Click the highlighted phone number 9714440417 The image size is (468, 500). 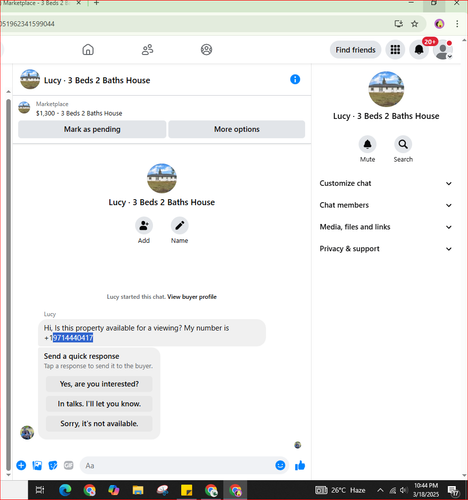click(x=73, y=338)
